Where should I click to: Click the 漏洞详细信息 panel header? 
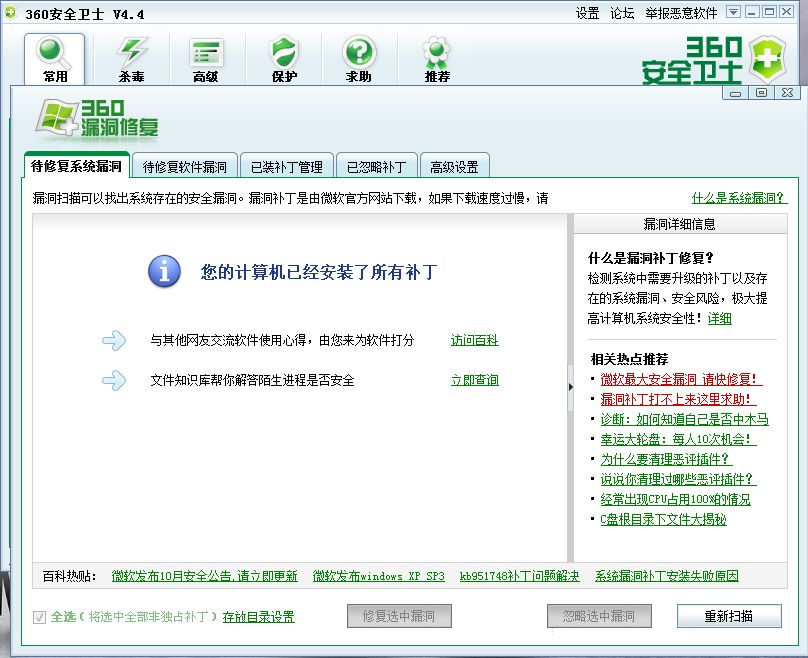(680, 224)
